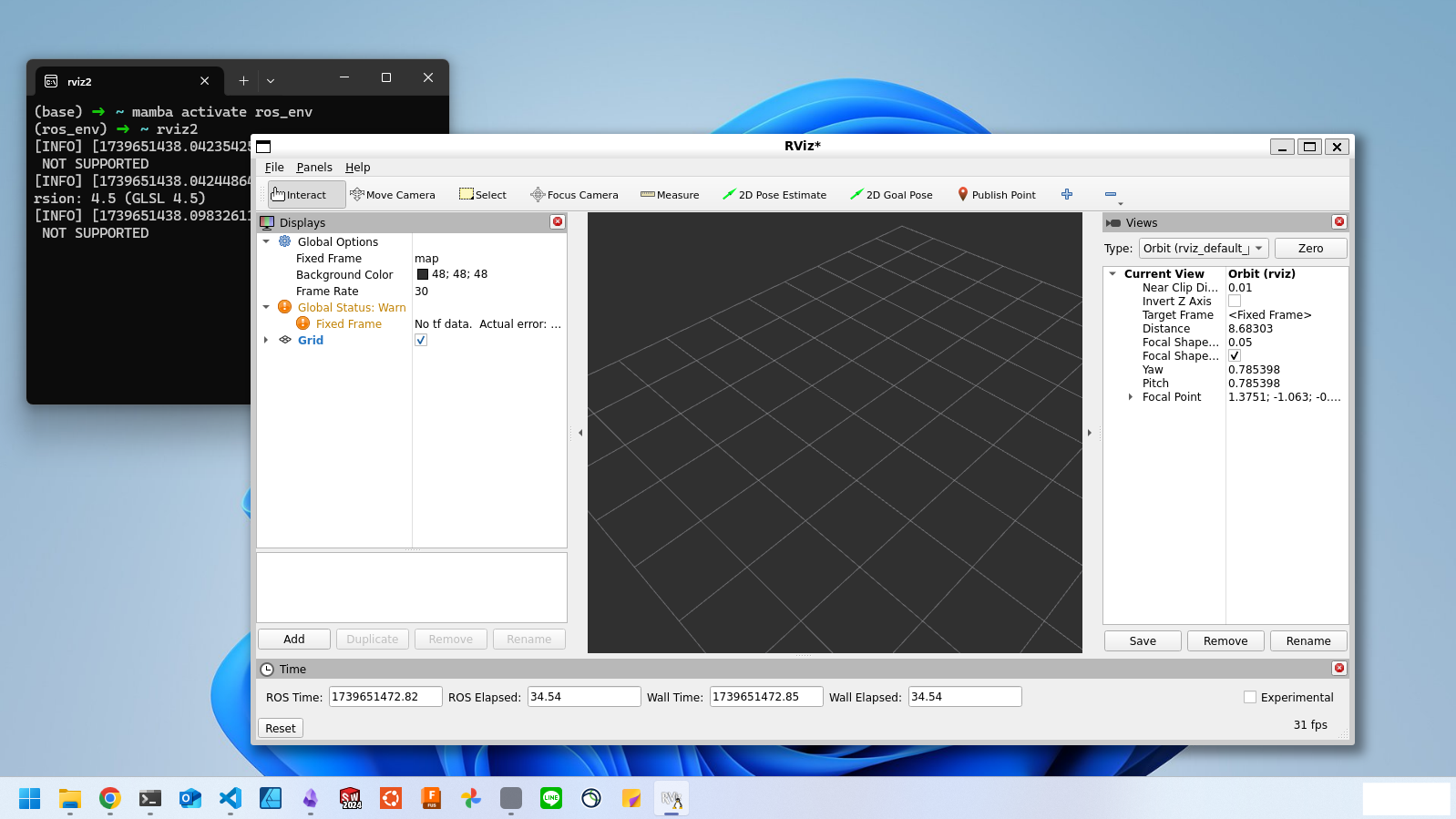The image size is (1456, 819).
Task: Enable the Invert Z Axis checkbox
Action: click(1235, 302)
